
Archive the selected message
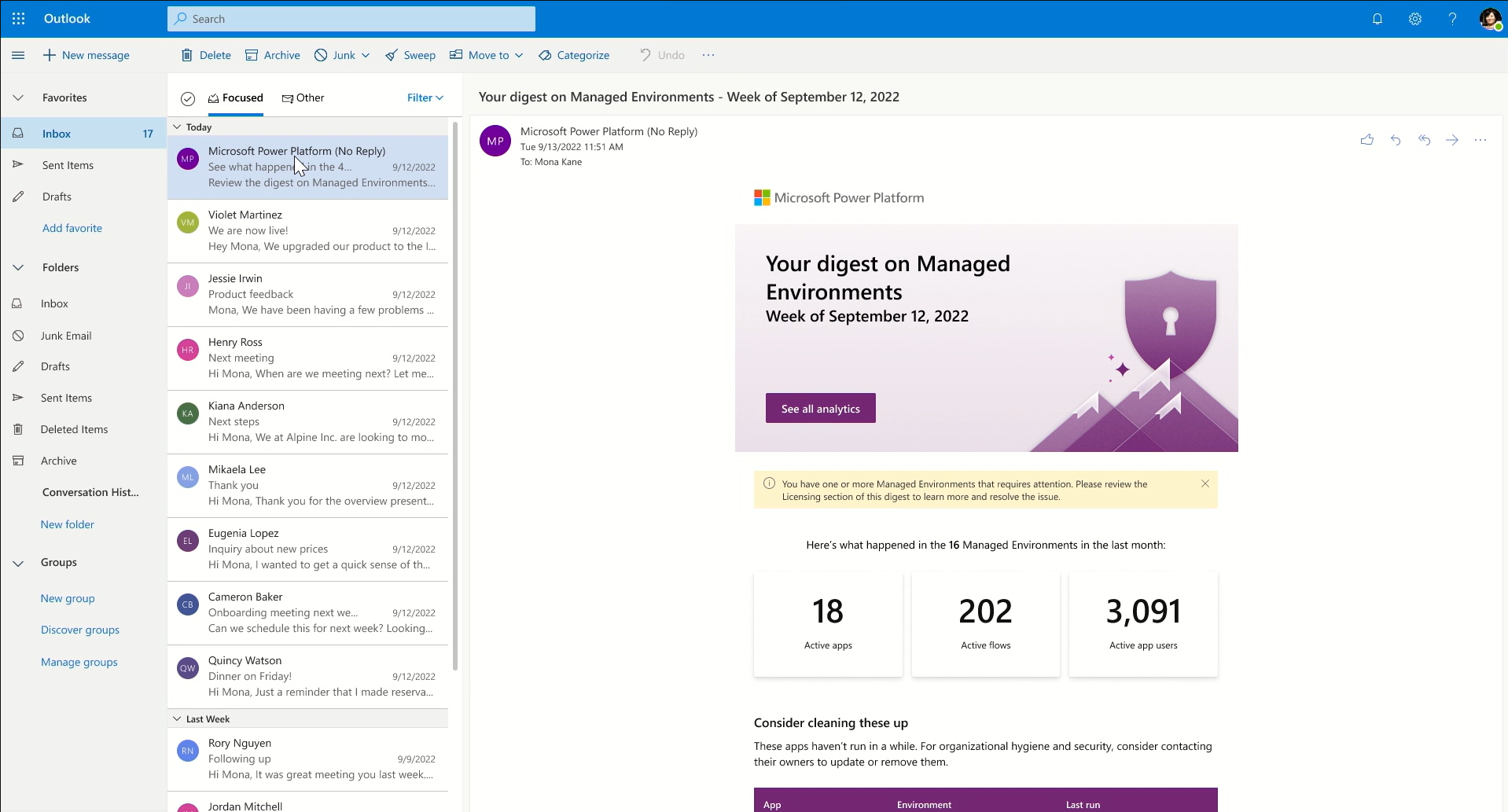(x=273, y=55)
